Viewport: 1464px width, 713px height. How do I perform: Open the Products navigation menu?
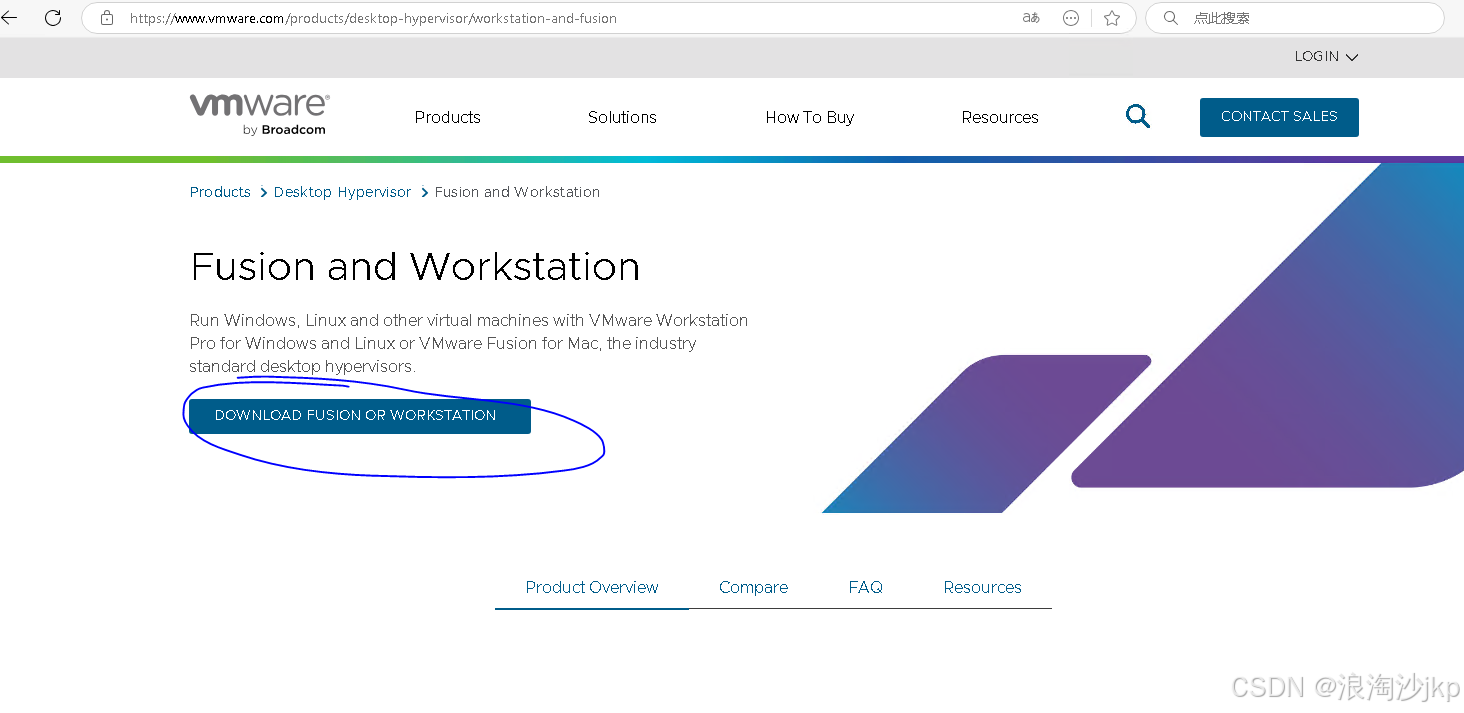(x=448, y=117)
